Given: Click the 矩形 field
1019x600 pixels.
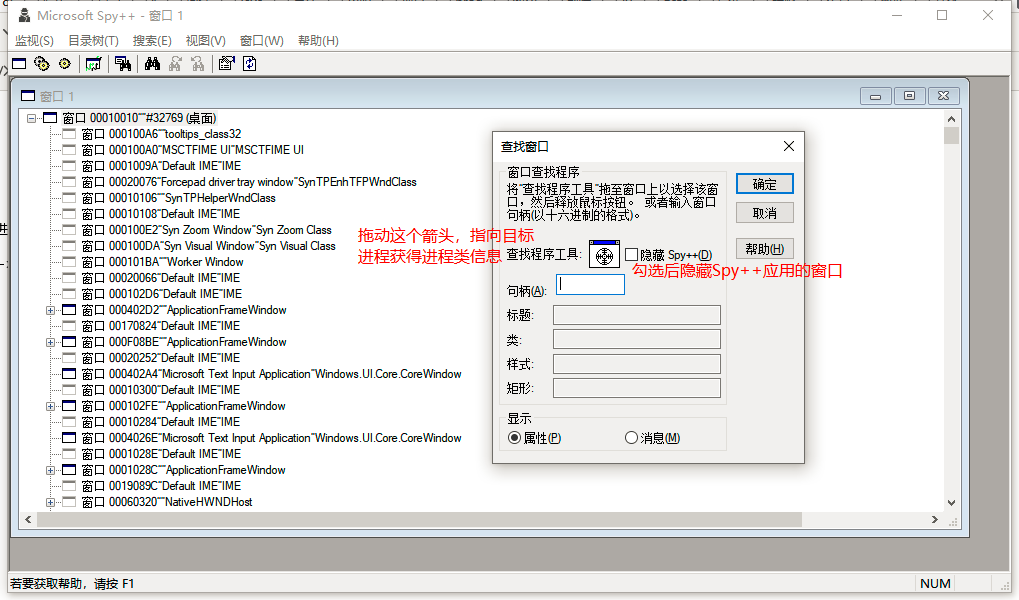Looking at the screenshot, I should coord(637,388).
